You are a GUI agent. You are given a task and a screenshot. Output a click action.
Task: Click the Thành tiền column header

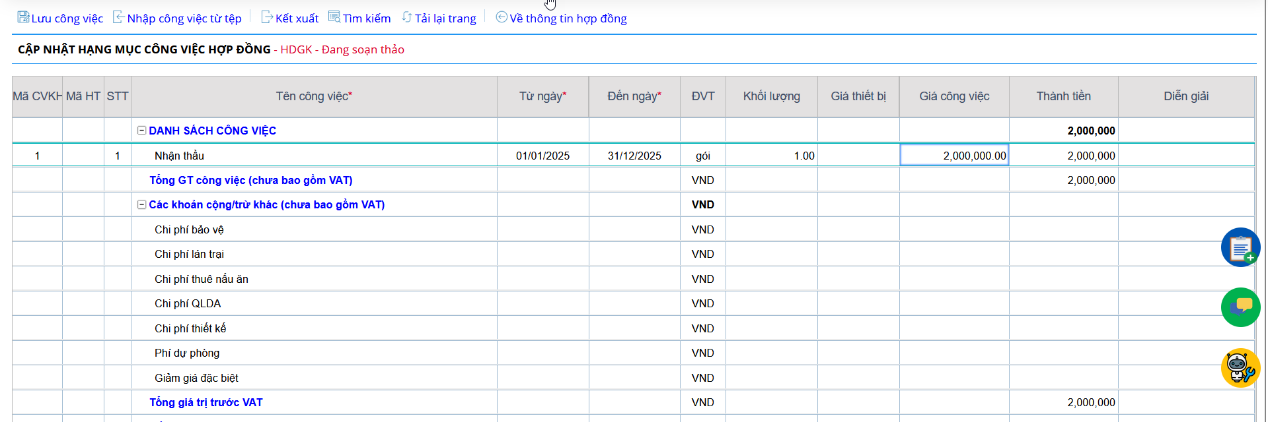point(1063,96)
